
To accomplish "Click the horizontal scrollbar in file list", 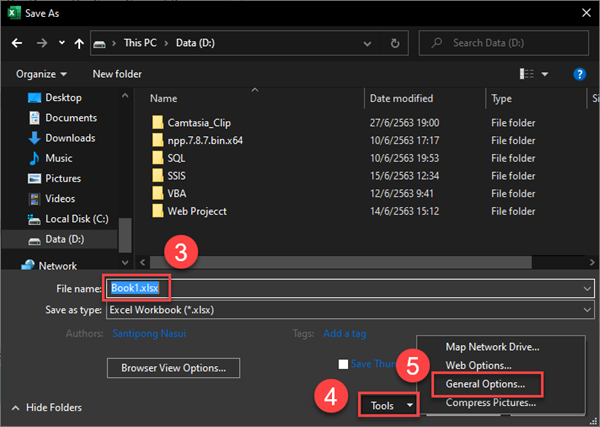I will tap(341, 262).
